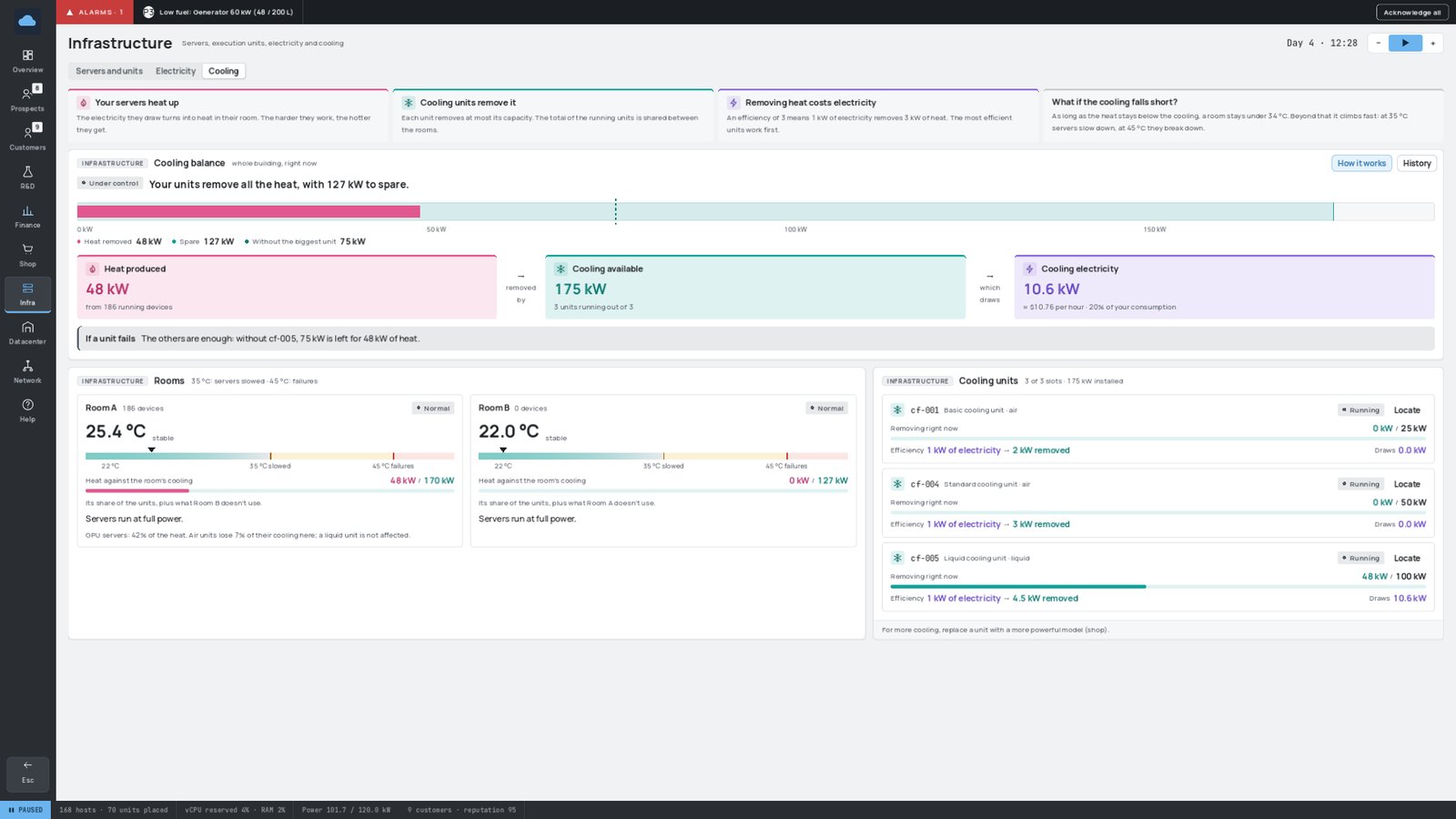Increase game speed with plus button
The width and height of the screenshot is (1456, 819).
point(1433,43)
